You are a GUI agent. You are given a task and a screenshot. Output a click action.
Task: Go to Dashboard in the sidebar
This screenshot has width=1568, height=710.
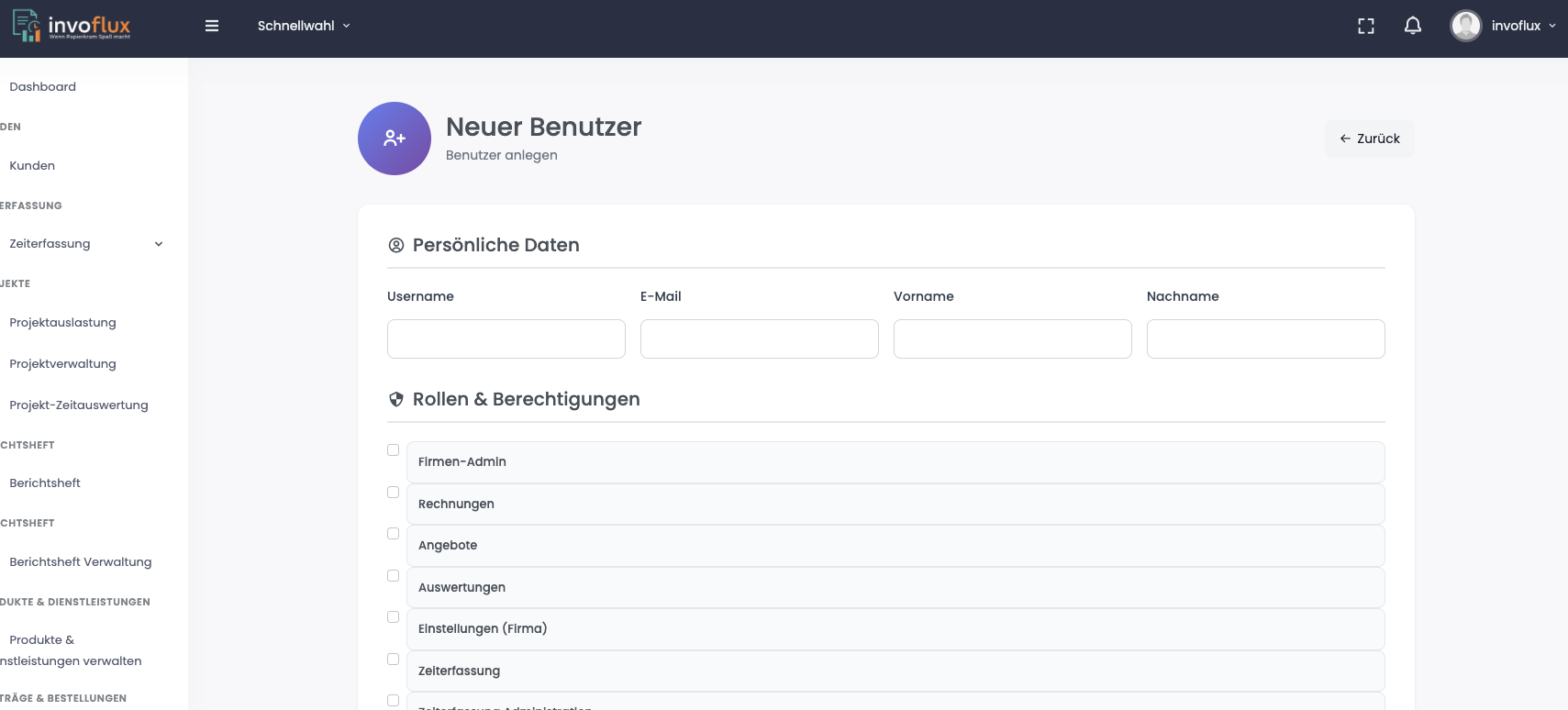pyautogui.click(x=43, y=87)
